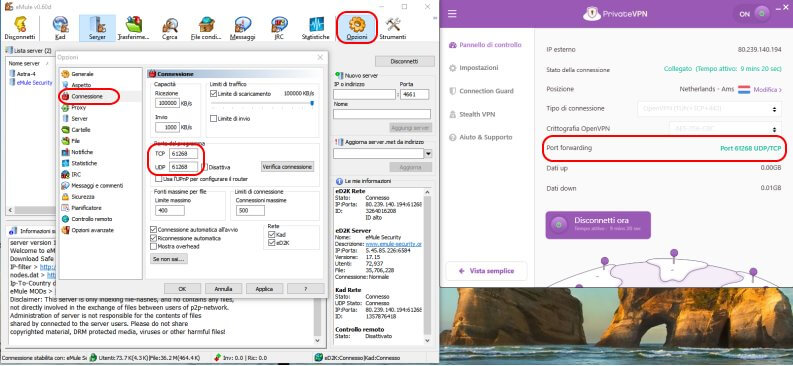The width and height of the screenshot is (793, 366).
Task: Toggle the UDP Disattiva checkbox
Action: pyautogui.click(x=204, y=166)
